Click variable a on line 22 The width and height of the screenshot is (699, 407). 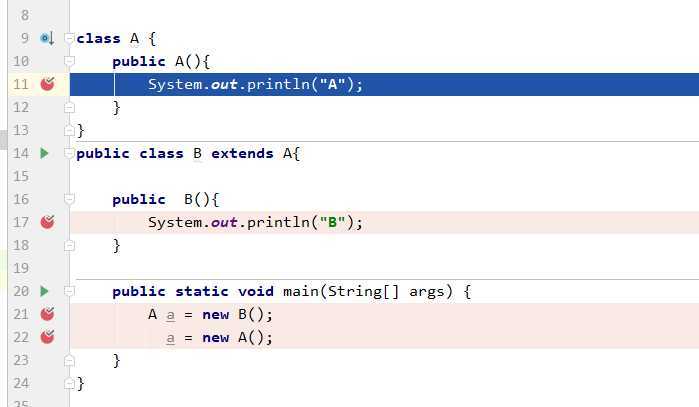tap(170, 338)
